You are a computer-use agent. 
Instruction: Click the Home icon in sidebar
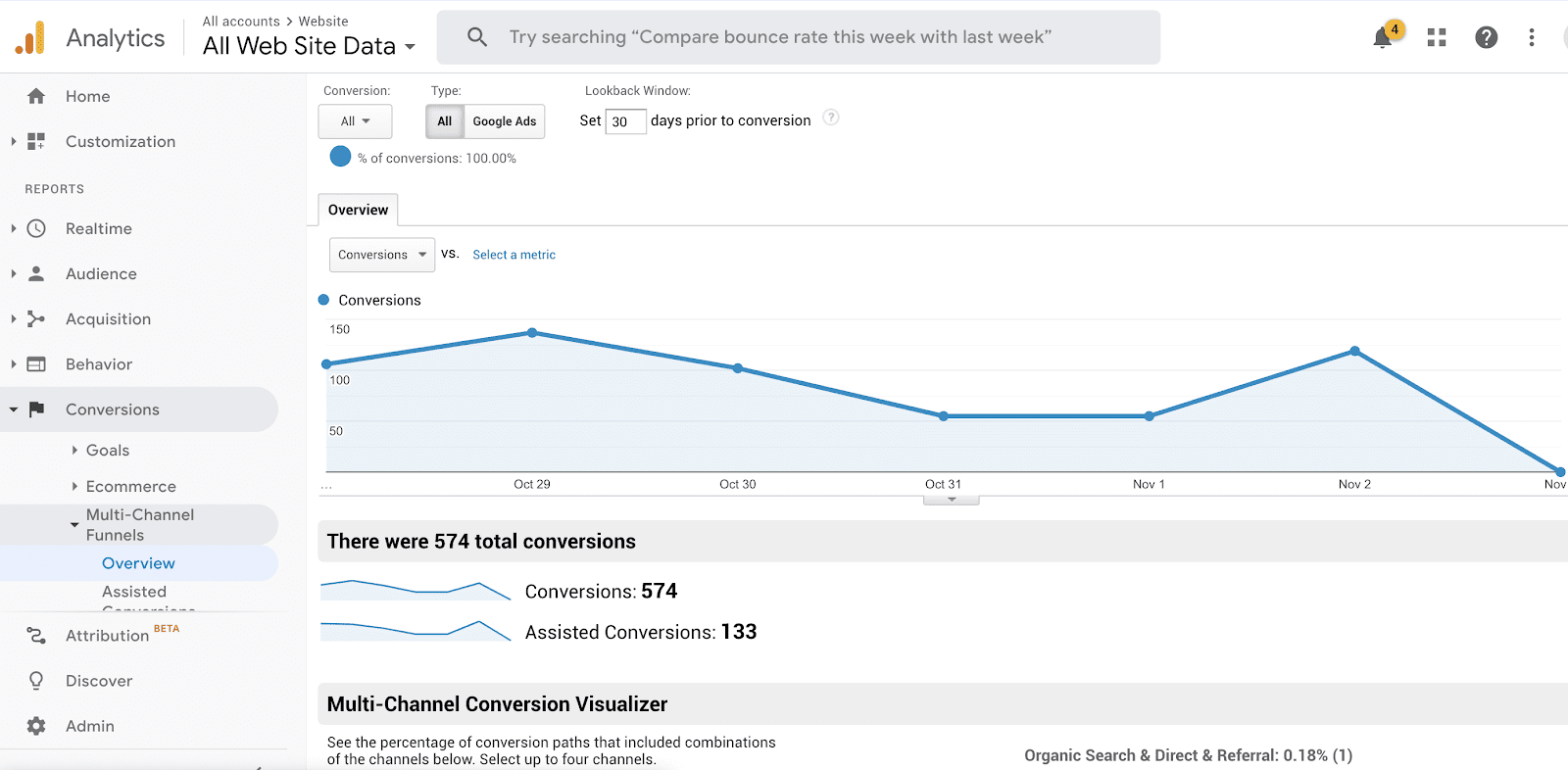(36, 96)
